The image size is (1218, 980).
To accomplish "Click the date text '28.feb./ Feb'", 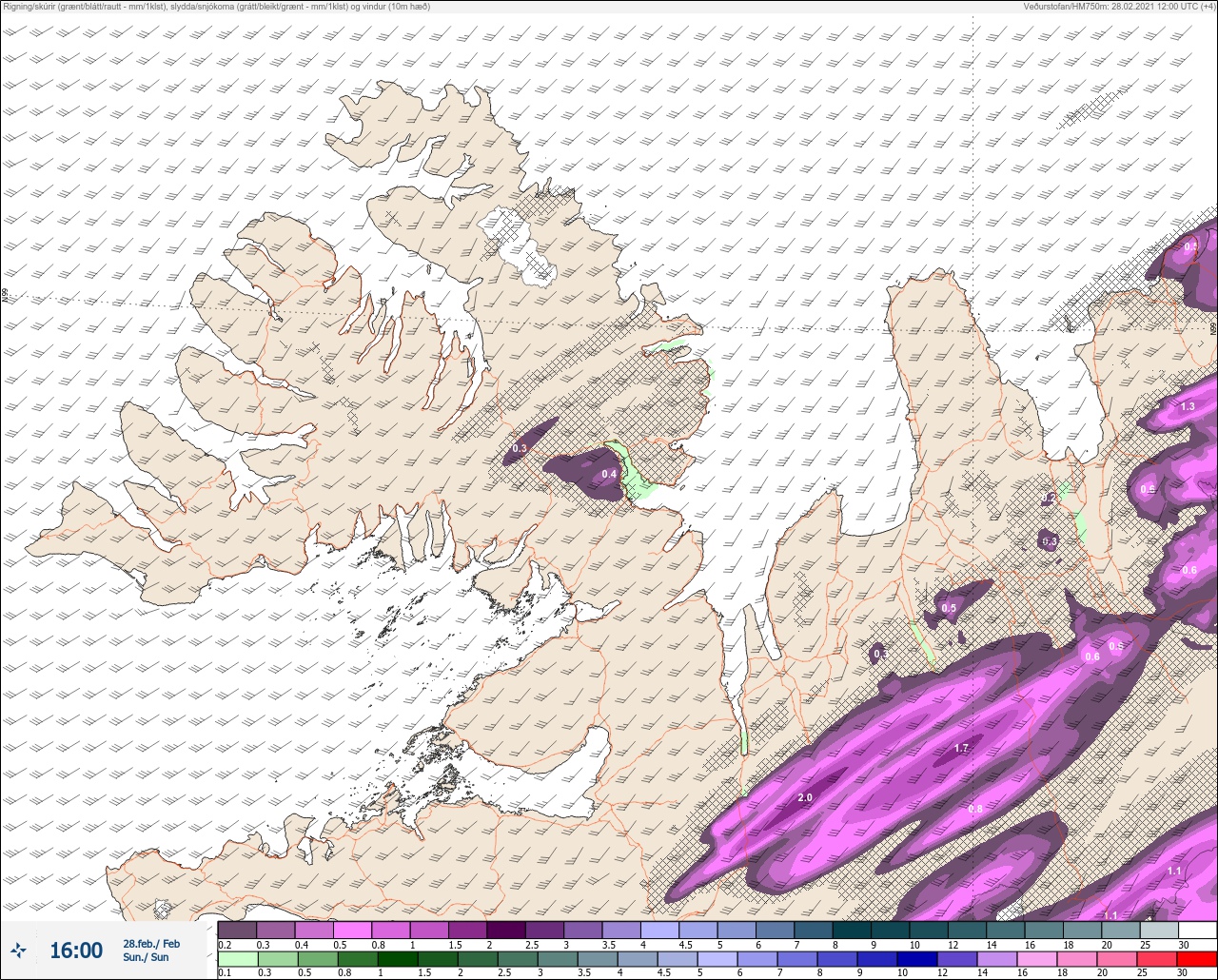I will tap(151, 943).
